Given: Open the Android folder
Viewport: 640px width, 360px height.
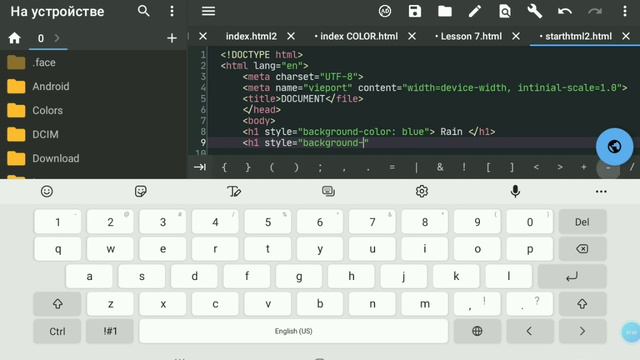Looking at the screenshot, I should 93,87.
